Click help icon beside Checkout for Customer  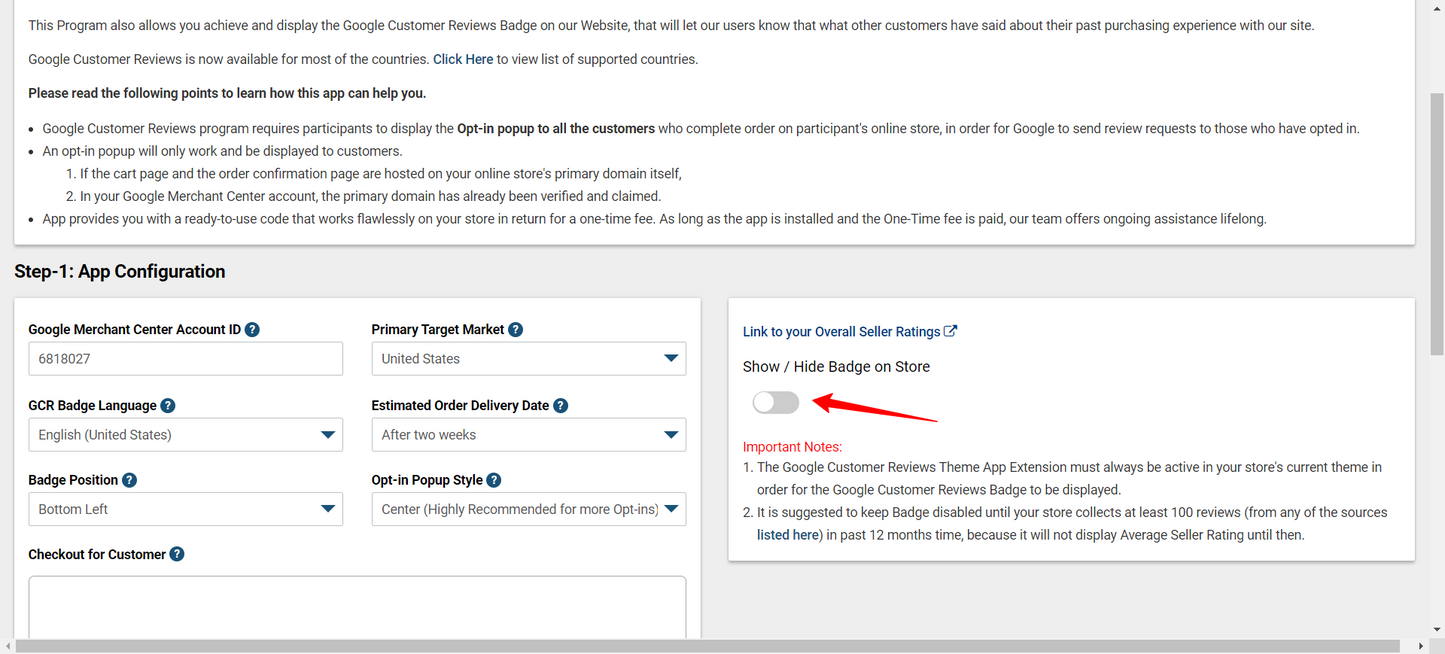coord(177,554)
